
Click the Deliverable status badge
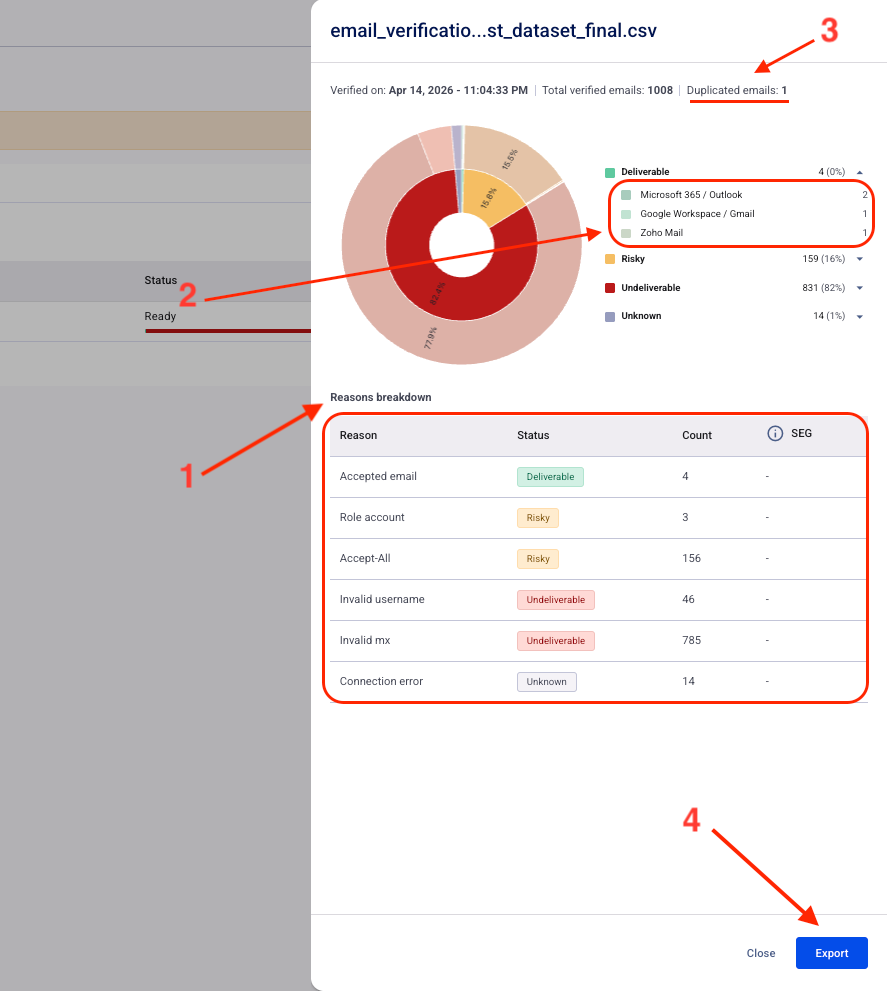550,477
